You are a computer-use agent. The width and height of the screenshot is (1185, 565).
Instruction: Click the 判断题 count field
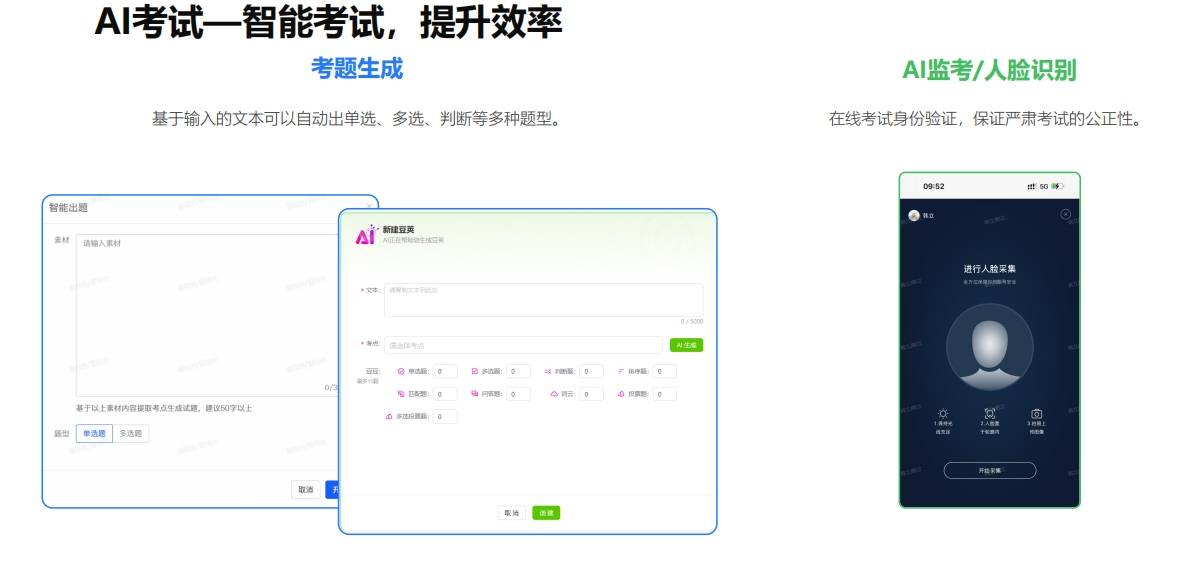(x=591, y=371)
